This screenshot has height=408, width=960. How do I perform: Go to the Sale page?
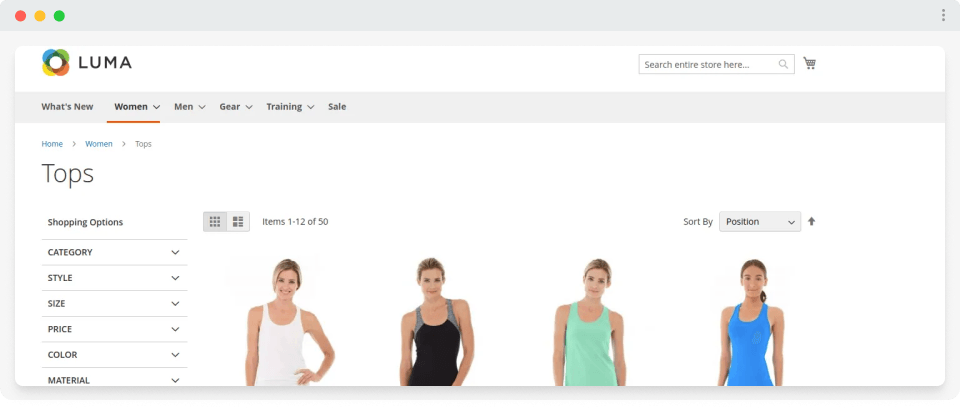pyautogui.click(x=337, y=107)
